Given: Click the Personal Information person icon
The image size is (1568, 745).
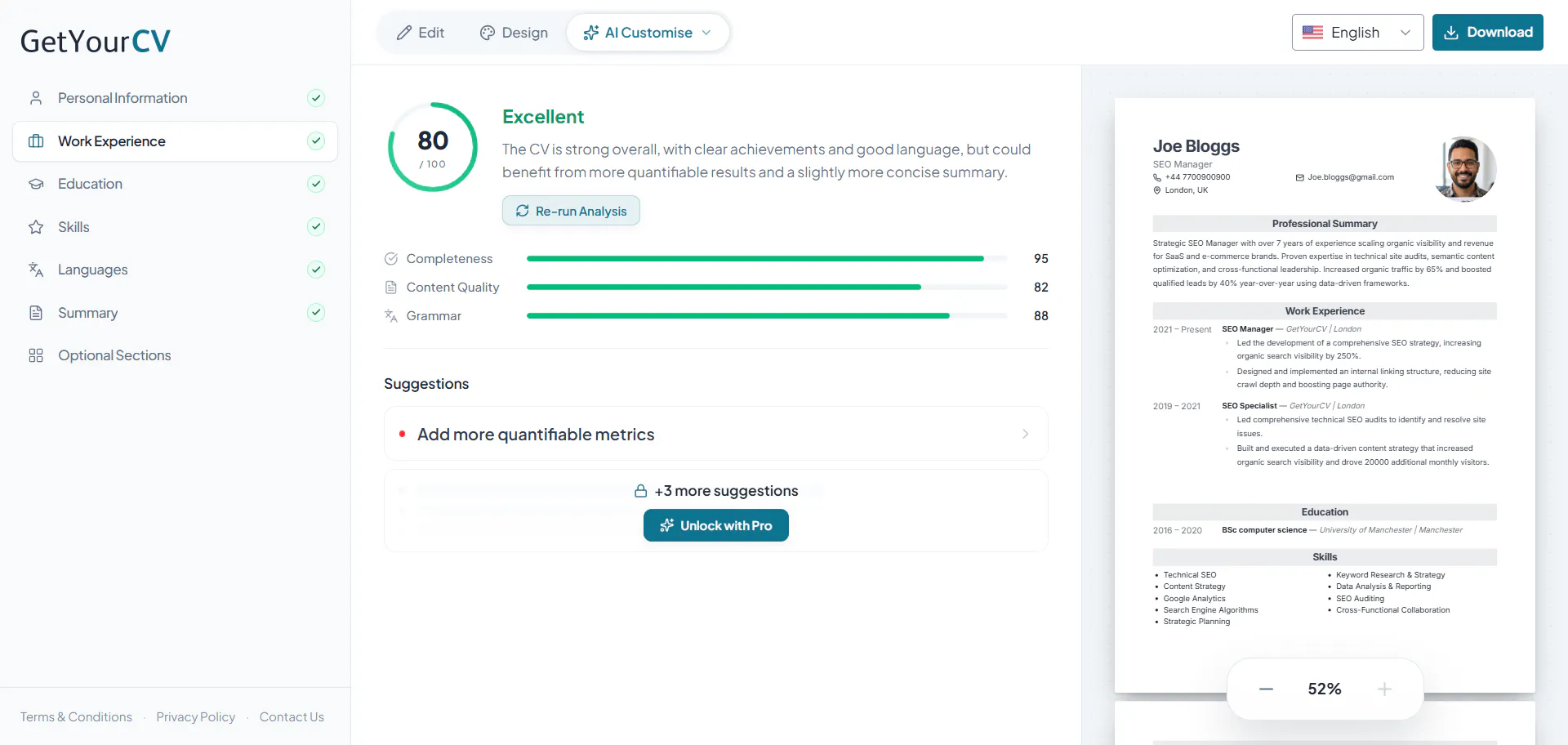Looking at the screenshot, I should (36, 98).
